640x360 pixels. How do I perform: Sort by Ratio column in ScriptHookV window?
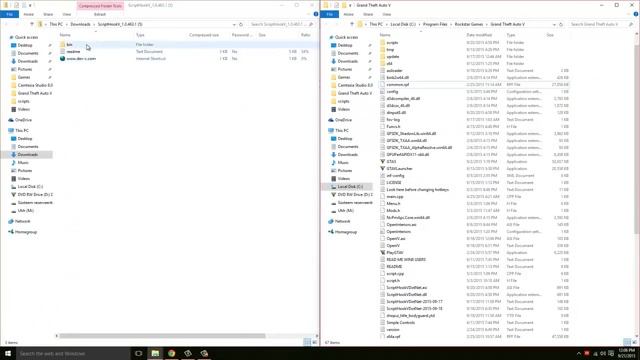pos(305,35)
